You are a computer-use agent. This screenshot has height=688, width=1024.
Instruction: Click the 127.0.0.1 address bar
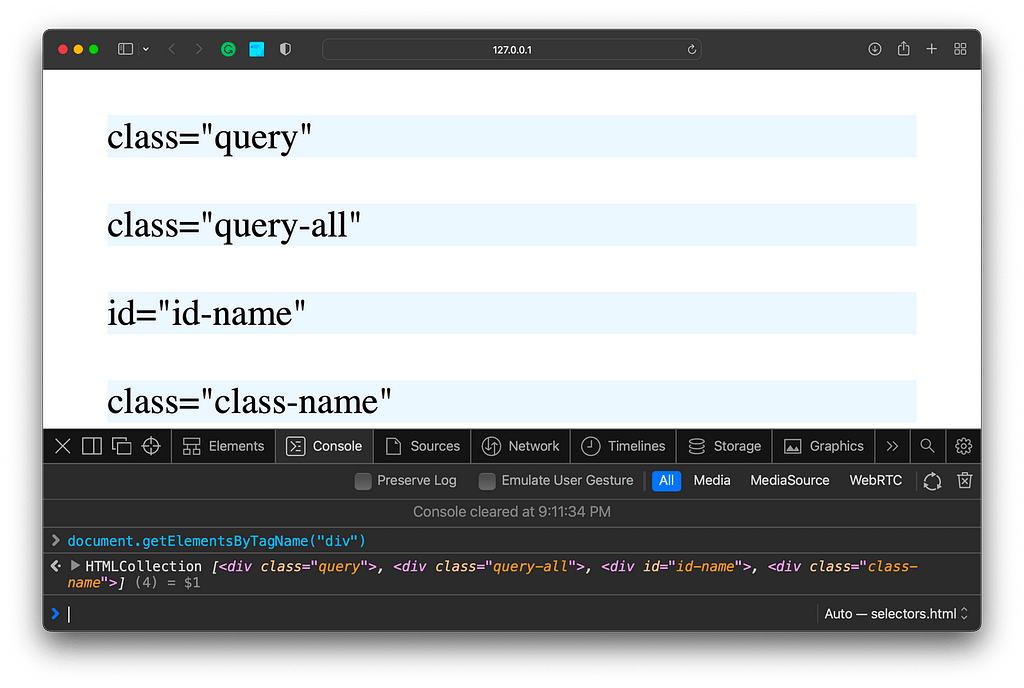coord(511,49)
